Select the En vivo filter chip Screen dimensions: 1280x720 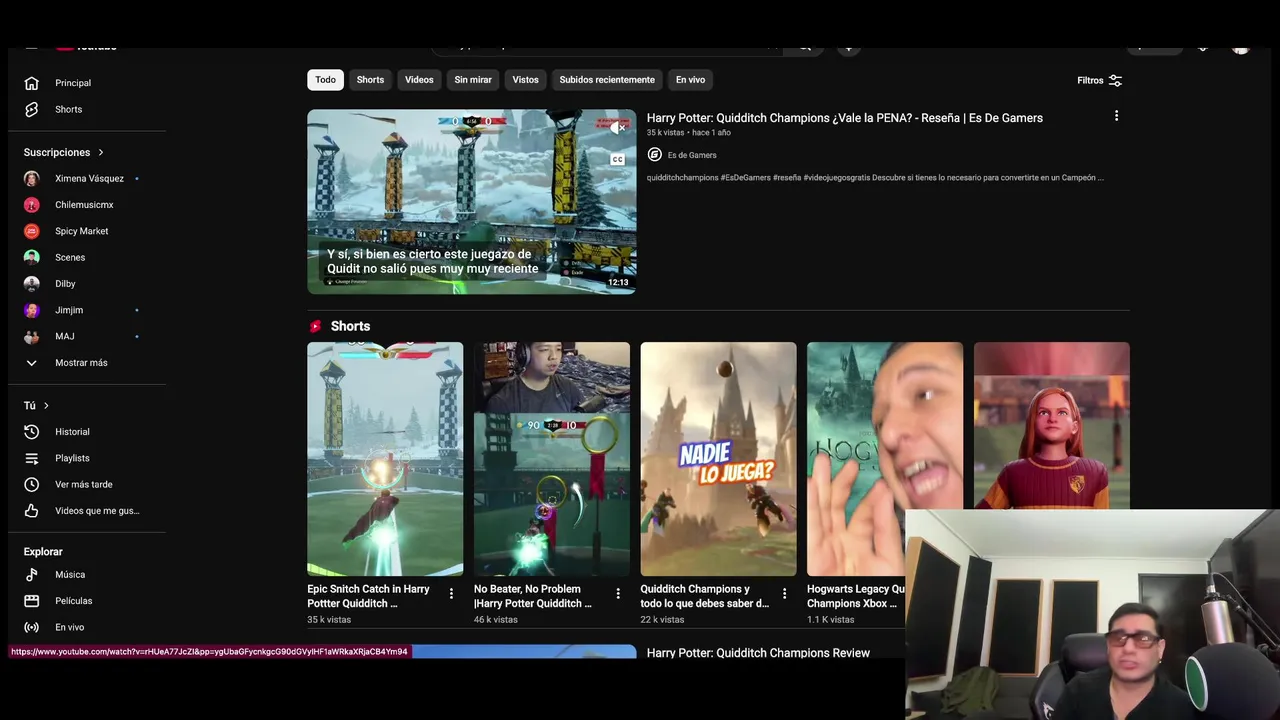coord(690,80)
